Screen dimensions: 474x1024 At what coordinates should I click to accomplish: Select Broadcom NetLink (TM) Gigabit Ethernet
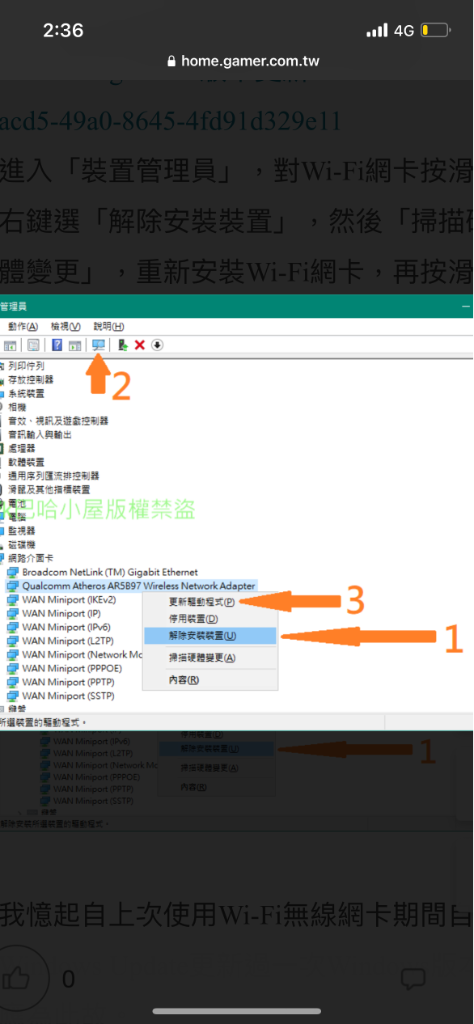[x=110, y=572]
